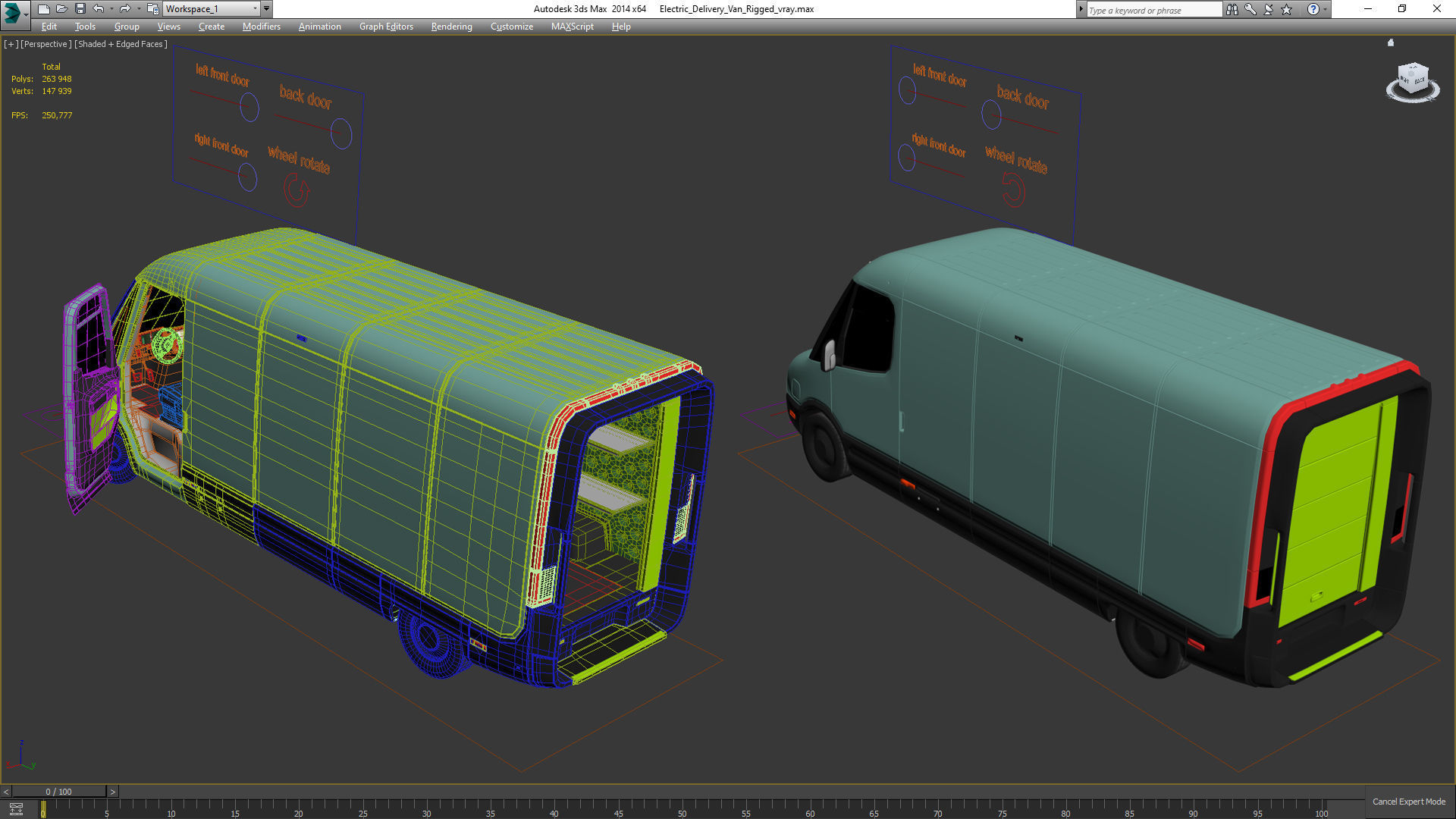Open the [Perspective] viewport label menu
This screenshot has width=1456, height=819.
coord(46,44)
